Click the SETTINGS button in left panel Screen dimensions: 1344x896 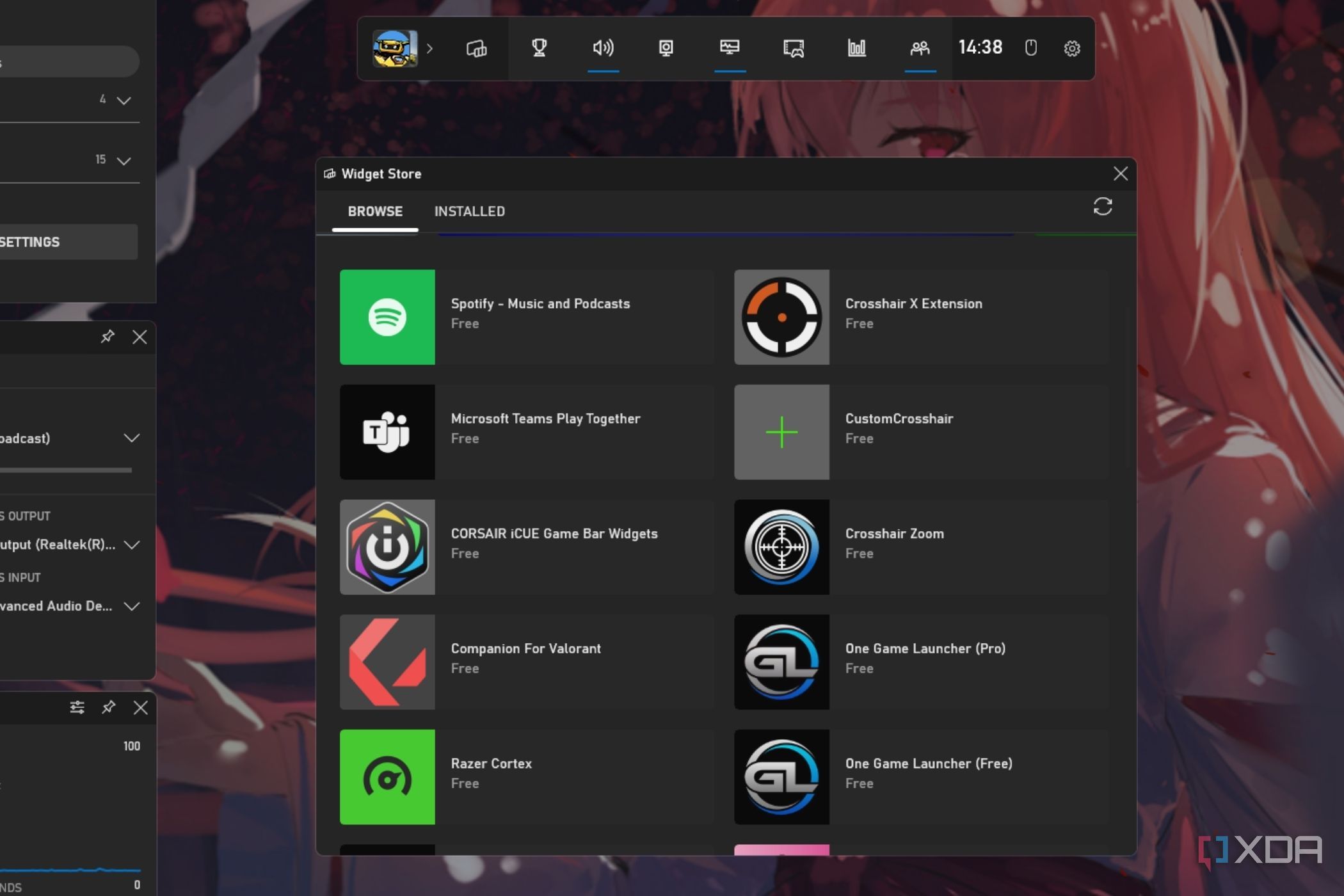click(x=68, y=242)
